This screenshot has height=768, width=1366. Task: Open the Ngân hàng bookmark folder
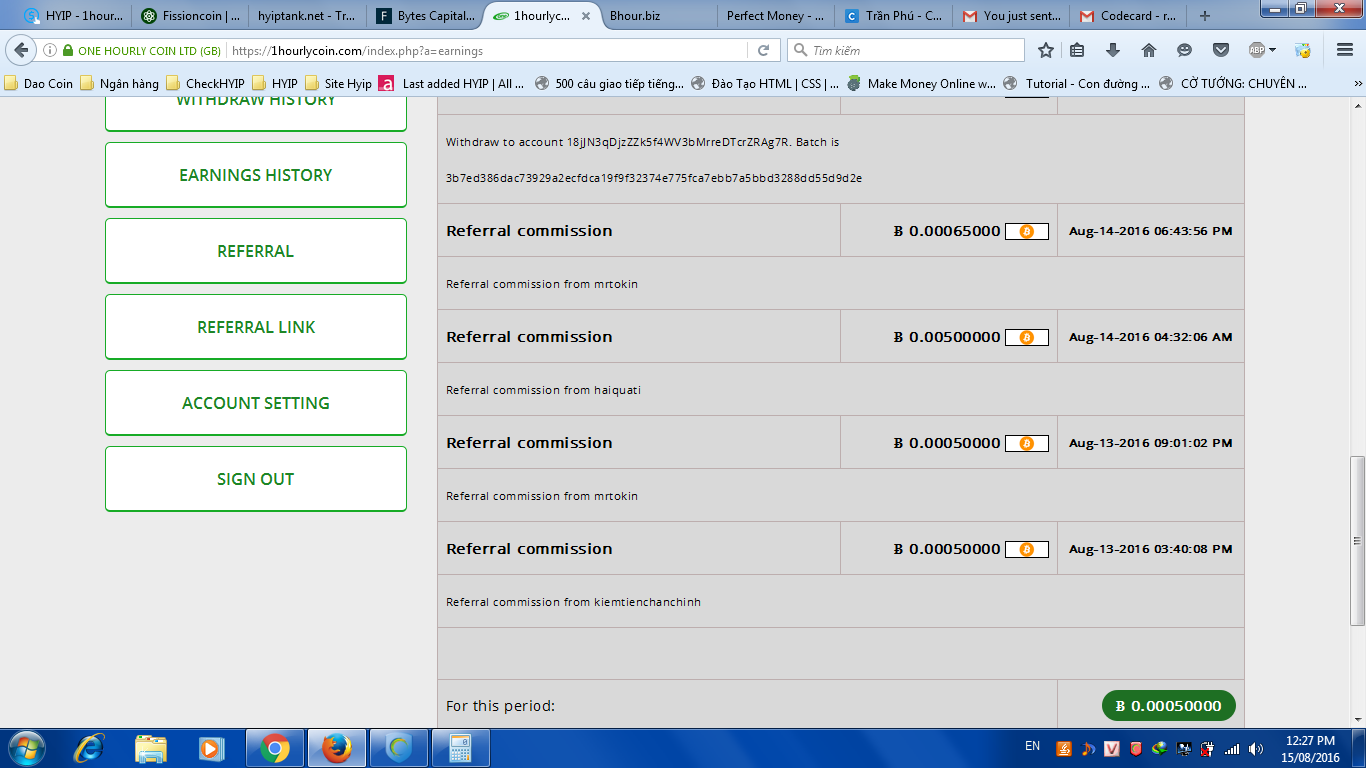click(120, 84)
